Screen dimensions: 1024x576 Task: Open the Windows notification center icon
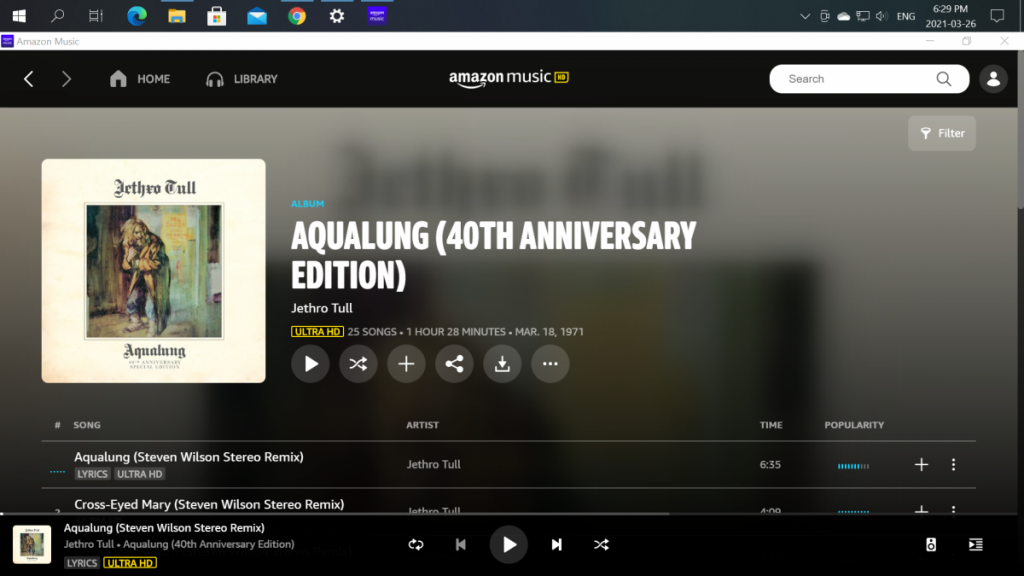point(997,16)
